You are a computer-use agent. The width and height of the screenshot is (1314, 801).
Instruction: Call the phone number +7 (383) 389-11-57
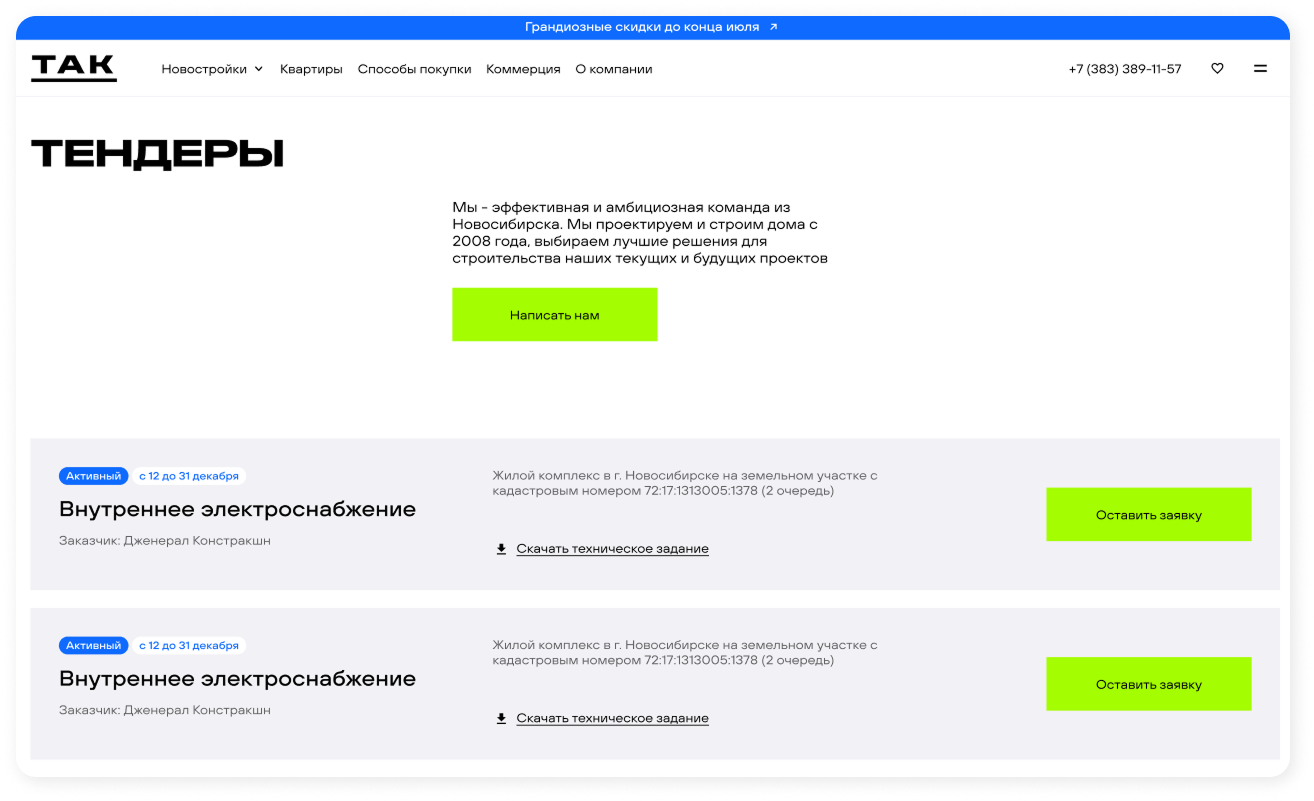pos(1124,69)
